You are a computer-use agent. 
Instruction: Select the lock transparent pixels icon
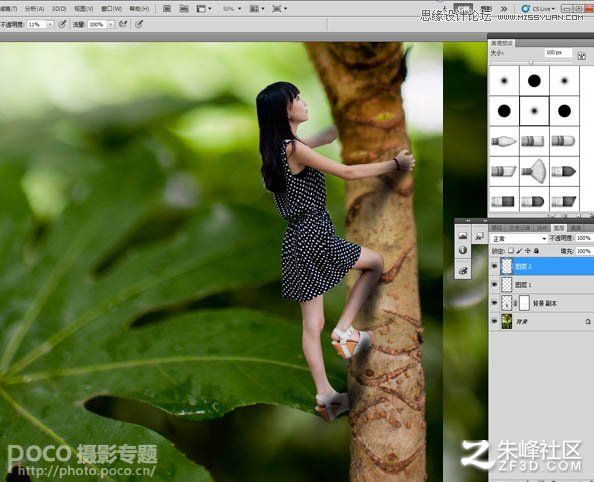(511, 251)
